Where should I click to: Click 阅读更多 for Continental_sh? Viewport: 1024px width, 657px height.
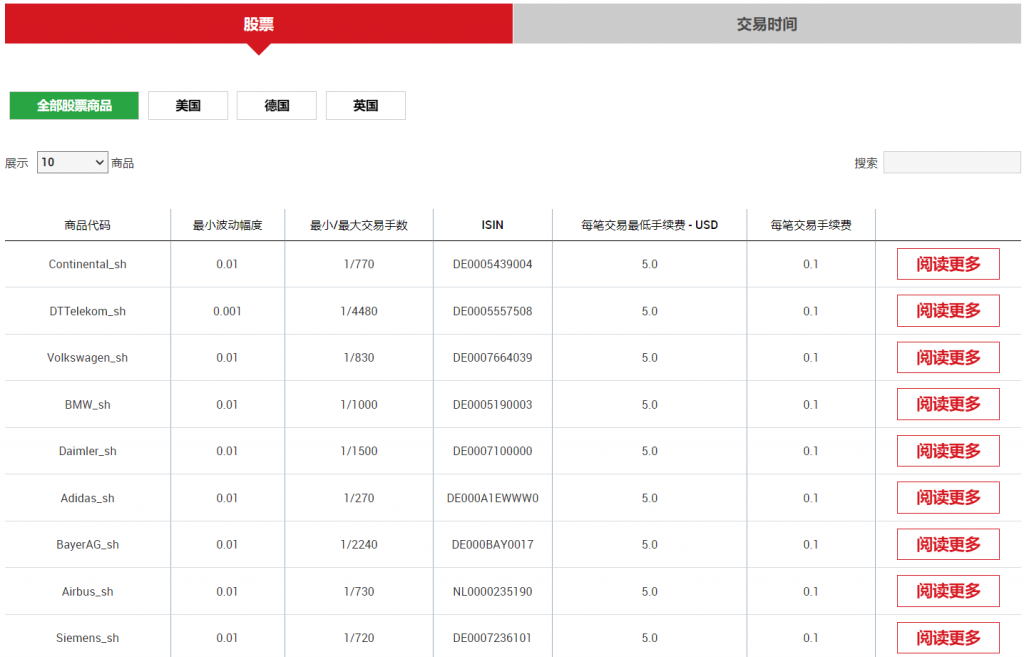948,264
